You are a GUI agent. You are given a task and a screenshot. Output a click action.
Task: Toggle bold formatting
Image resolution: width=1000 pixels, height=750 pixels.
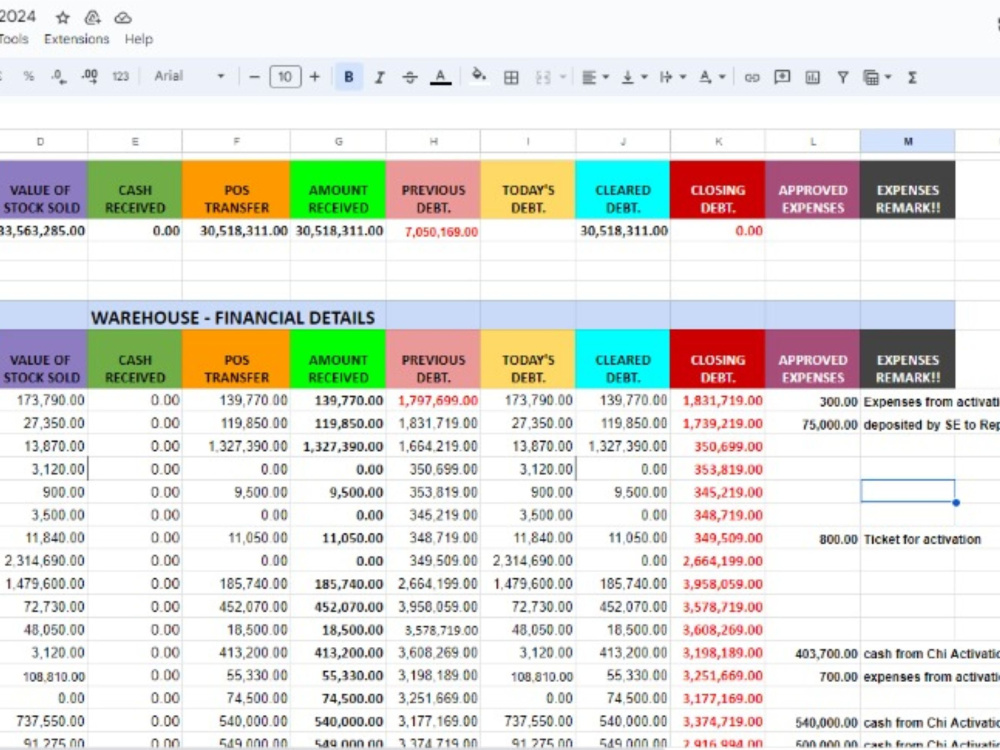[x=349, y=77]
